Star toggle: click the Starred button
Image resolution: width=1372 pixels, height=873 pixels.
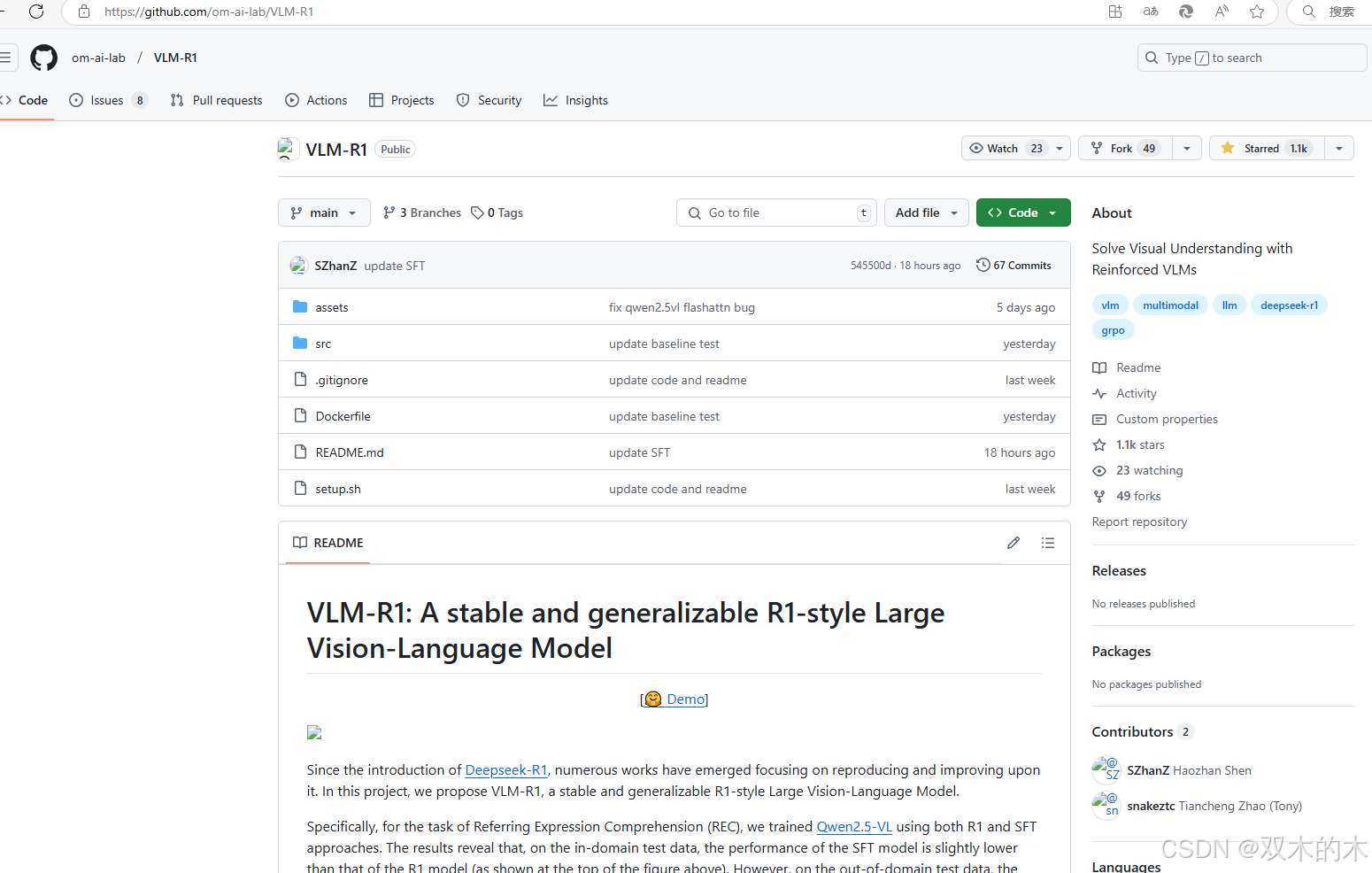(x=1267, y=148)
